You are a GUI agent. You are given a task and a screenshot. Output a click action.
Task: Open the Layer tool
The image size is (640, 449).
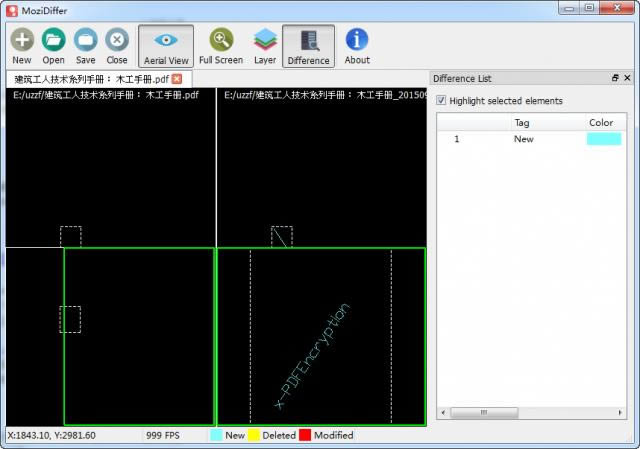265,46
